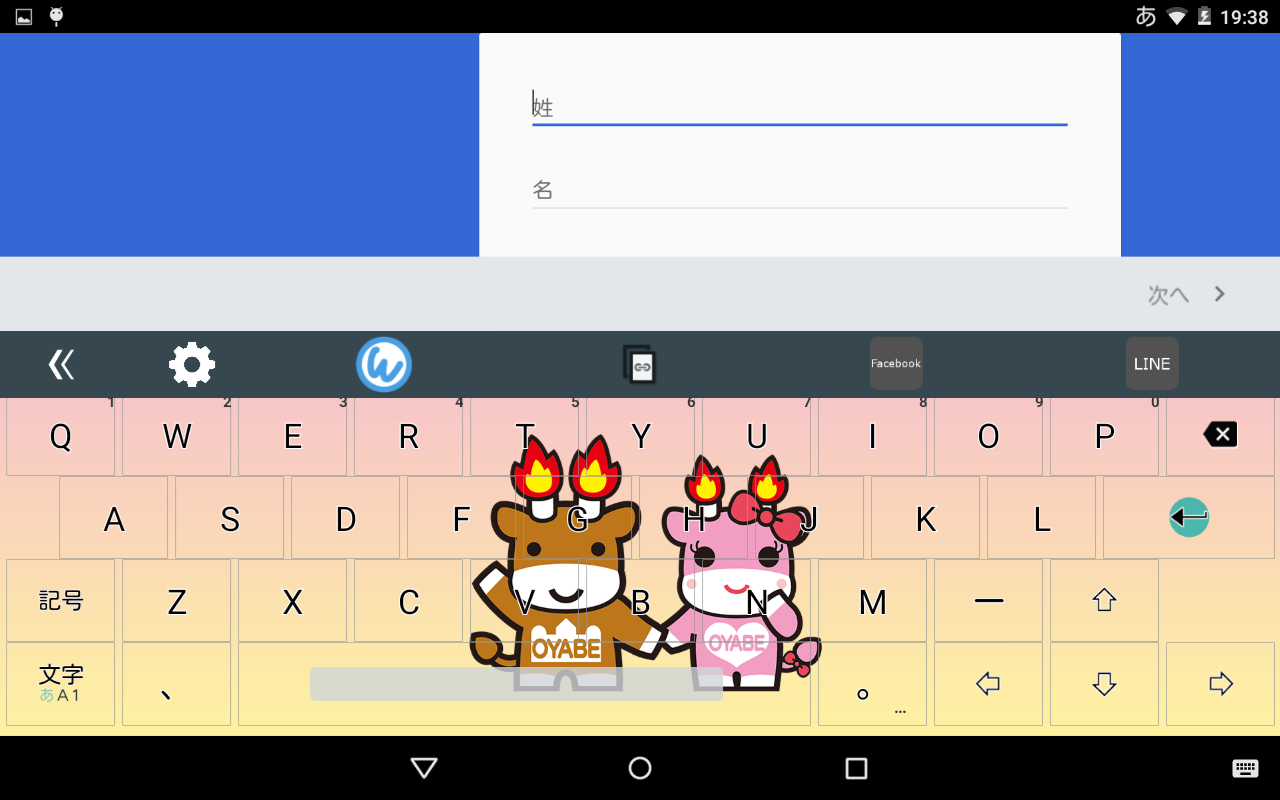Viewport: 1280px width, 800px height.
Task: Tap the space bar
Action: (524, 684)
